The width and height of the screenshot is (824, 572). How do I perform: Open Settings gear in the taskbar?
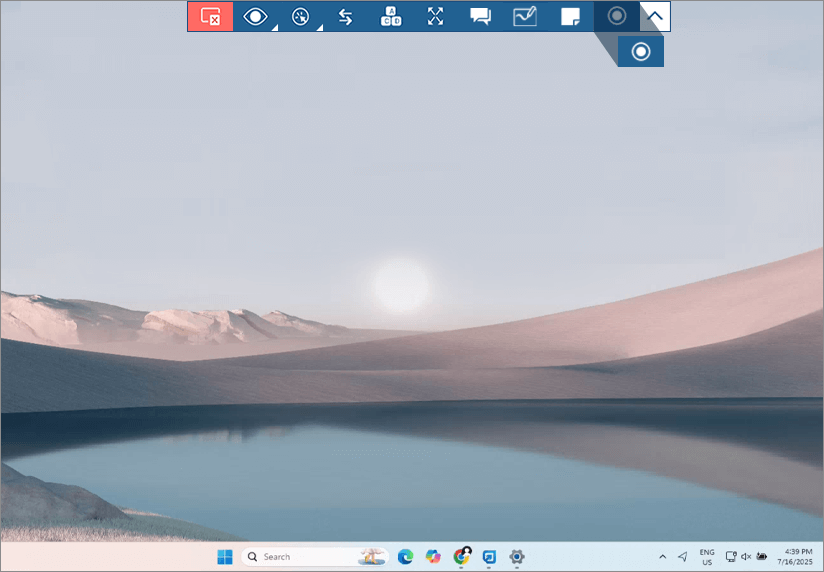tap(517, 557)
